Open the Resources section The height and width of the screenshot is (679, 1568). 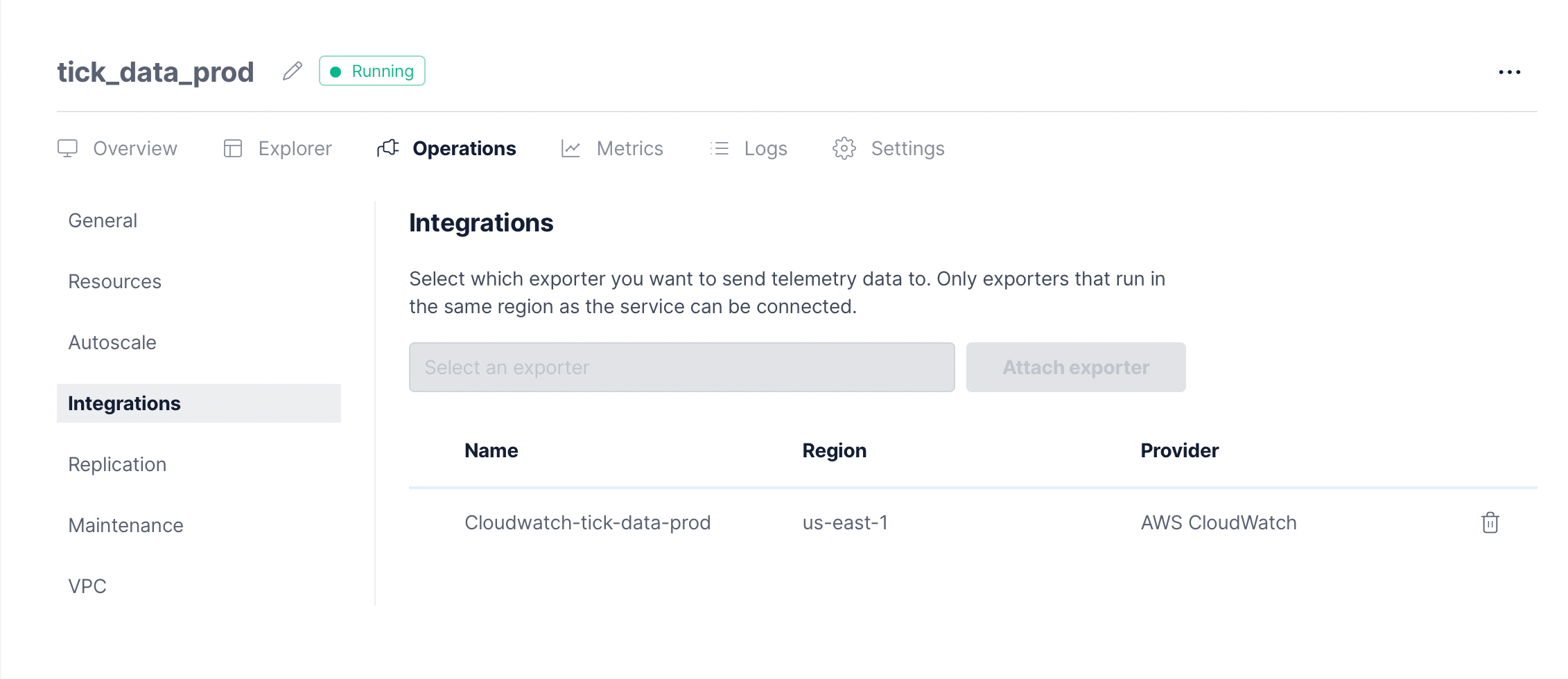(114, 281)
